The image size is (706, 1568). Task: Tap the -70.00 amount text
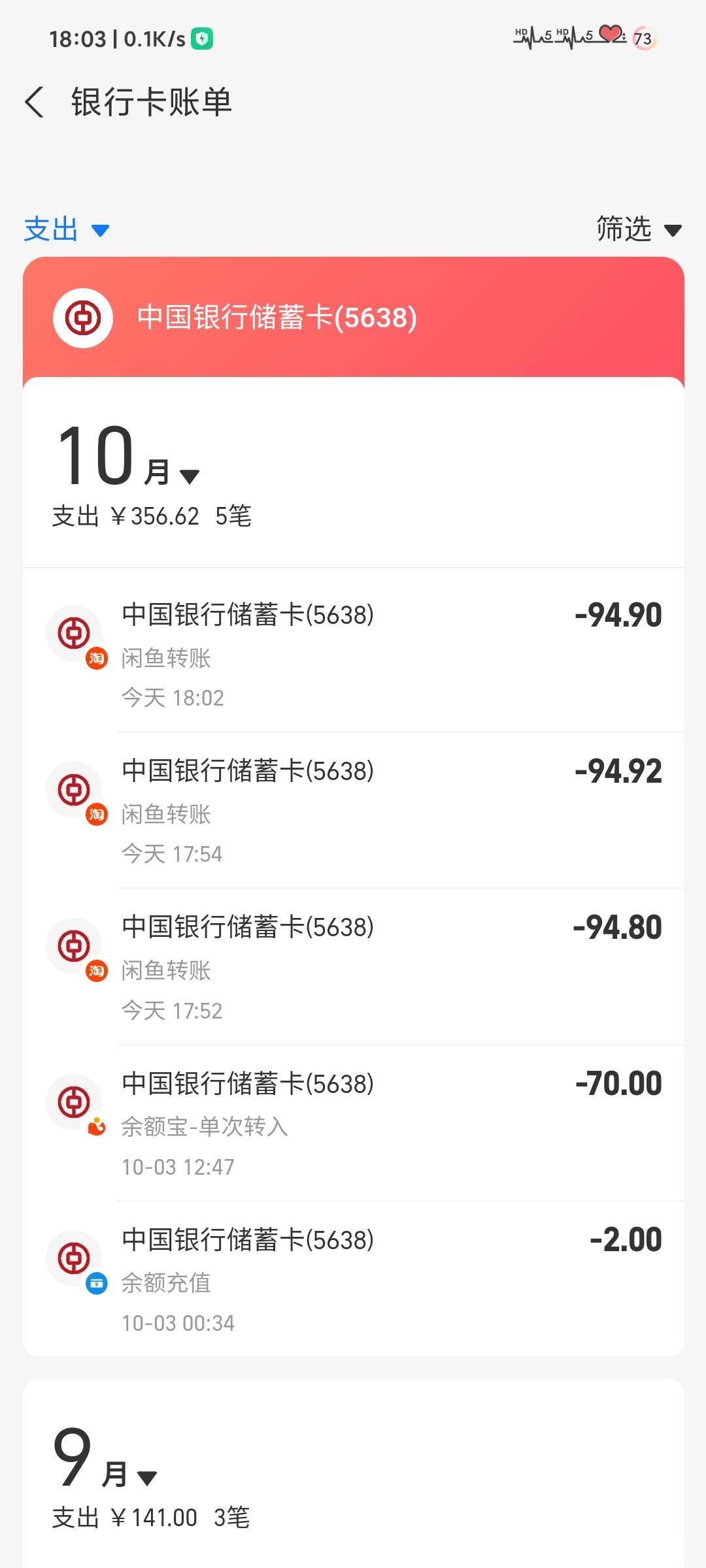(618, 1084)
